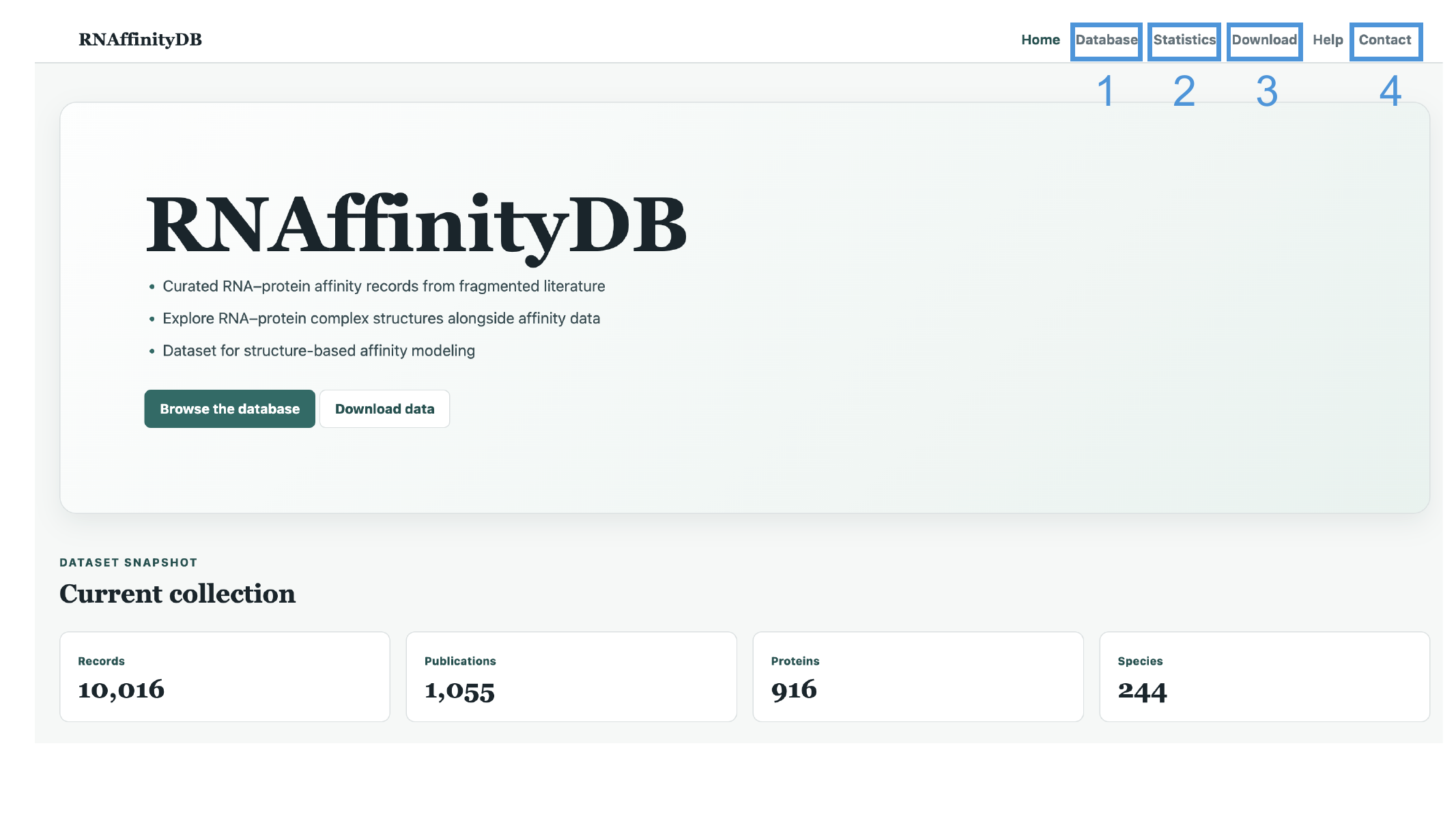Screen dimensions: 1456x819
Task: Select the Publications 1,055 card
Action: (571, 676)
